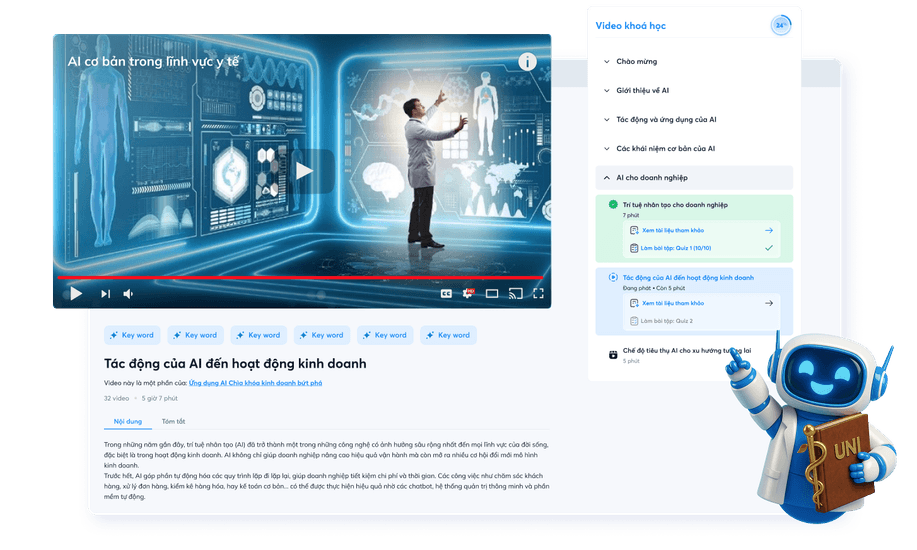Cast video to another screen
Viewport: 917px width, 550px height.
(x=515, y=294)
